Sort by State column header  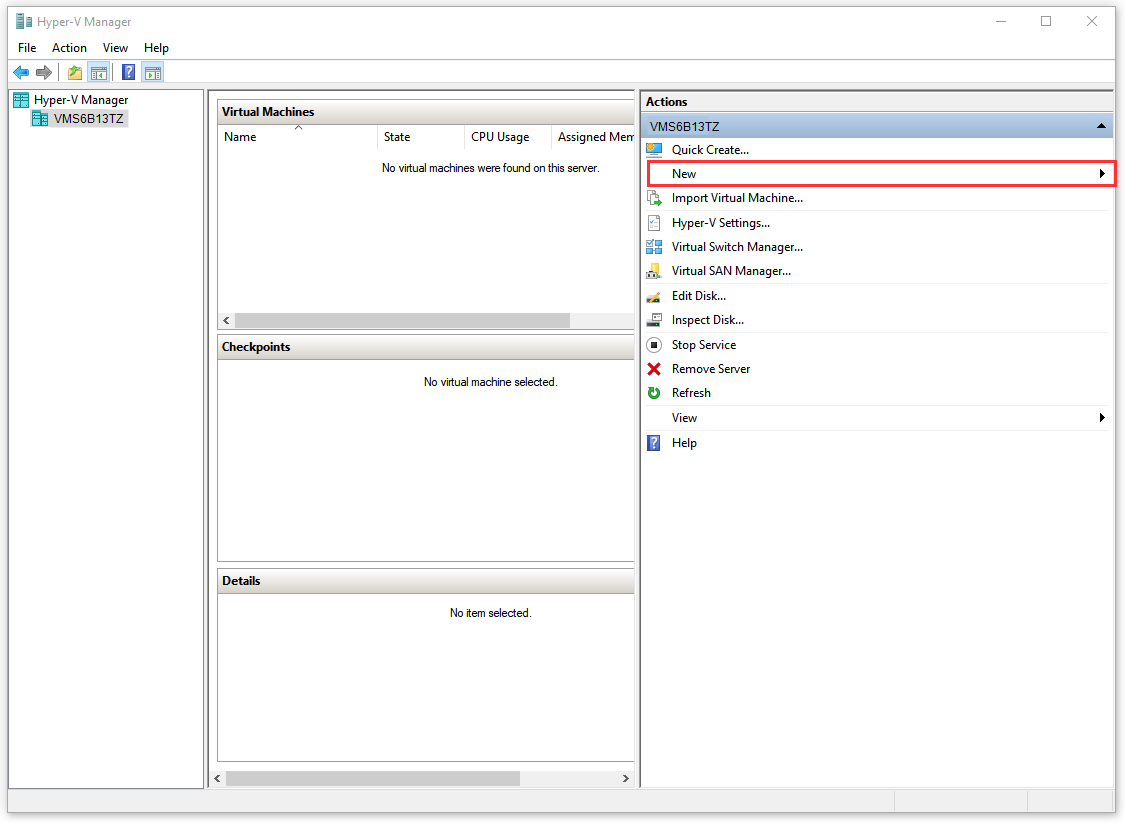point(421,136)
